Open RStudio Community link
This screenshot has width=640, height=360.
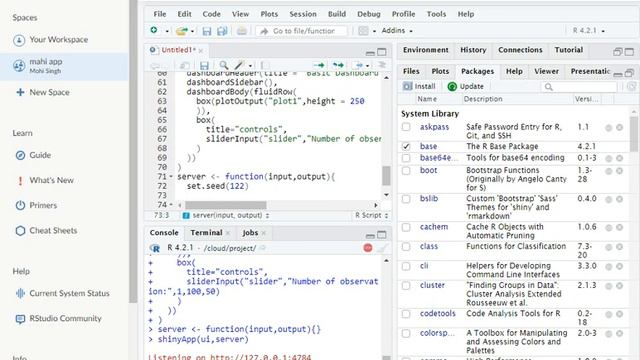point(65,318)
